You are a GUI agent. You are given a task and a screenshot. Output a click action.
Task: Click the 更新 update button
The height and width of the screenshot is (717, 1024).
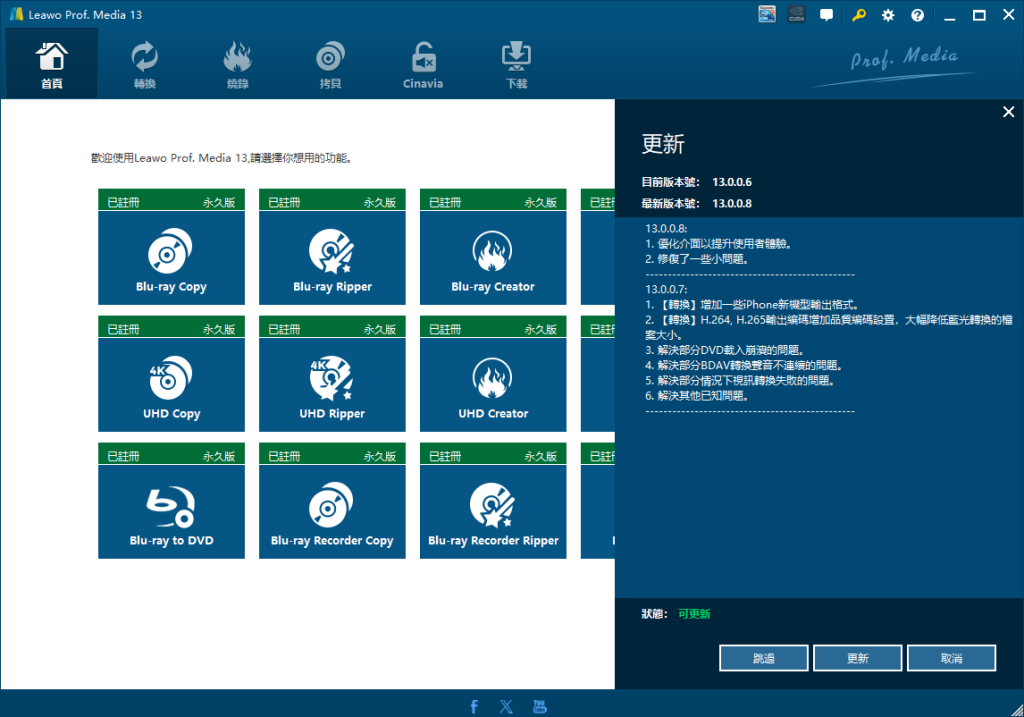[x=857, y=658]
